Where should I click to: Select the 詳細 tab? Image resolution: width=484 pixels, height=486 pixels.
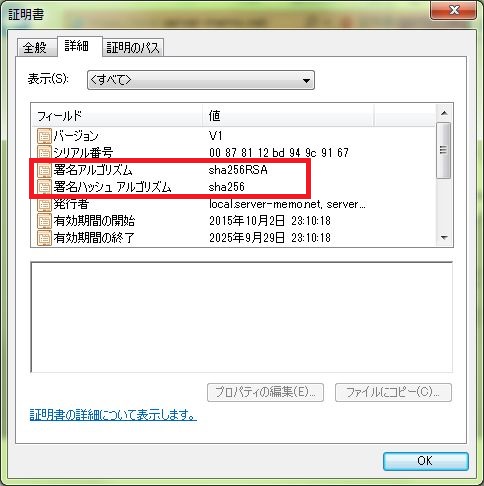click(77, 46)
